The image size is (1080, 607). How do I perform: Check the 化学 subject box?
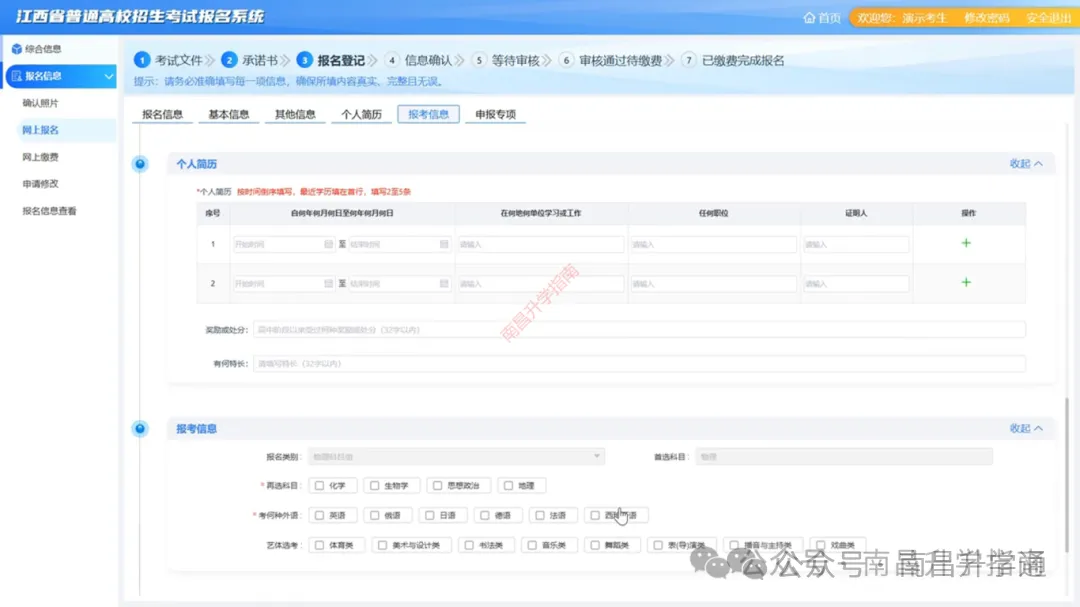319,486
